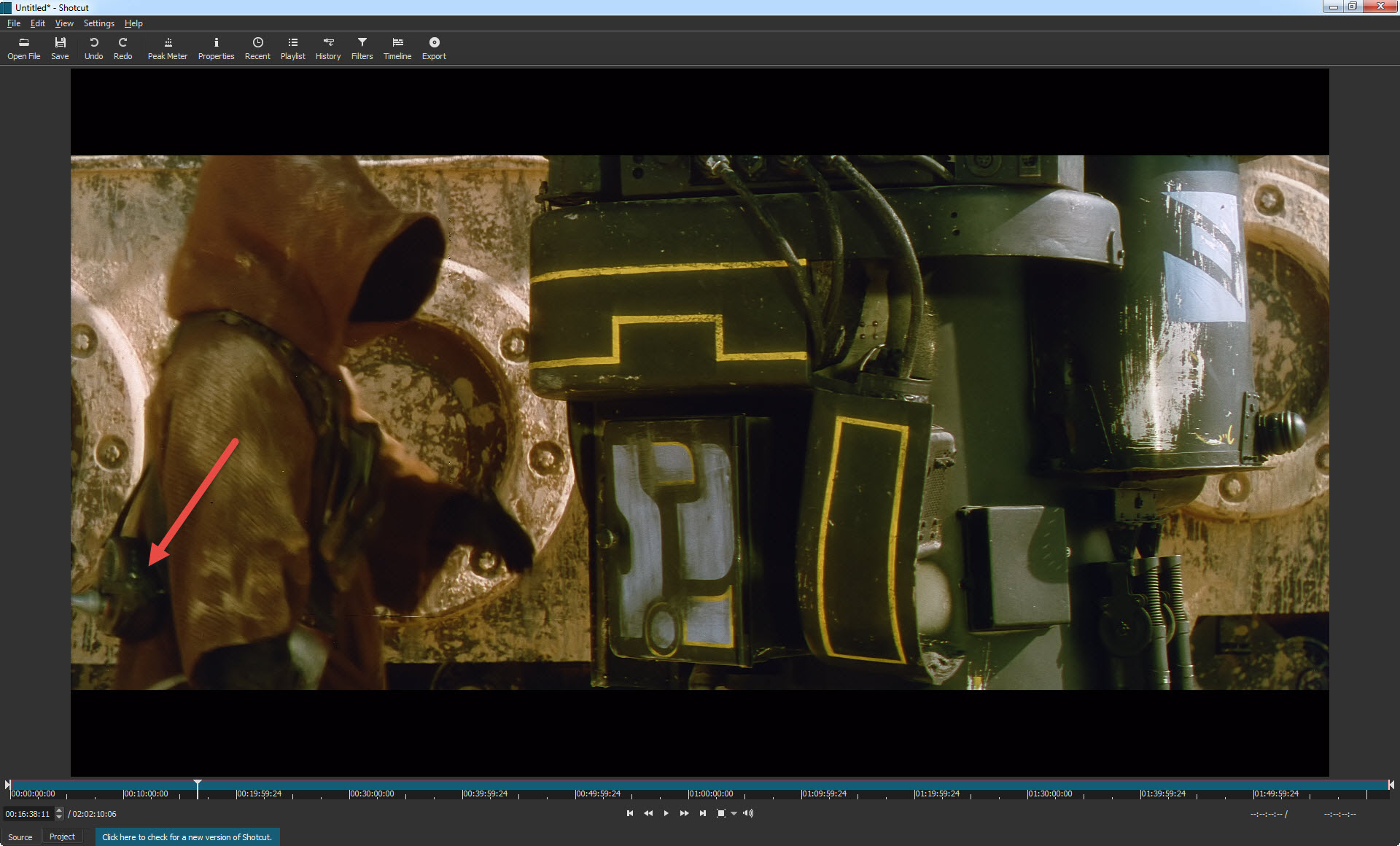Screen dimensions: 1400x846
Task: Click the check for new version notice
Action: (x=187, y=837)
